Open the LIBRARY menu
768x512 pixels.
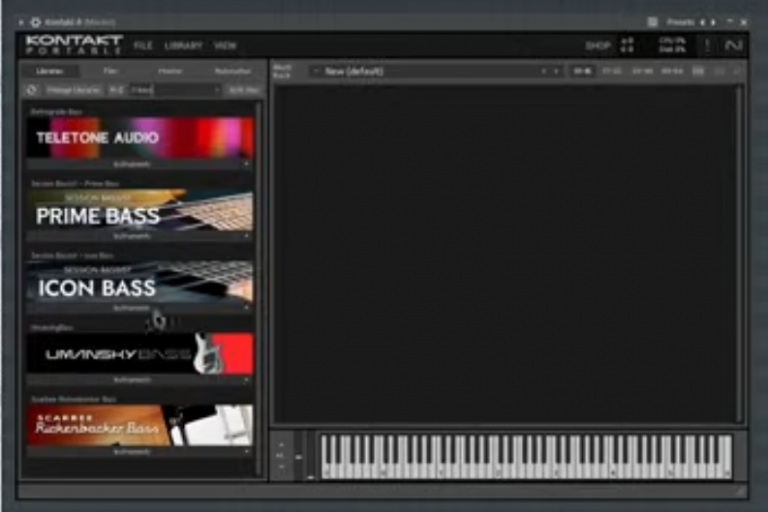pyautogui.click(x=183, y=46)
